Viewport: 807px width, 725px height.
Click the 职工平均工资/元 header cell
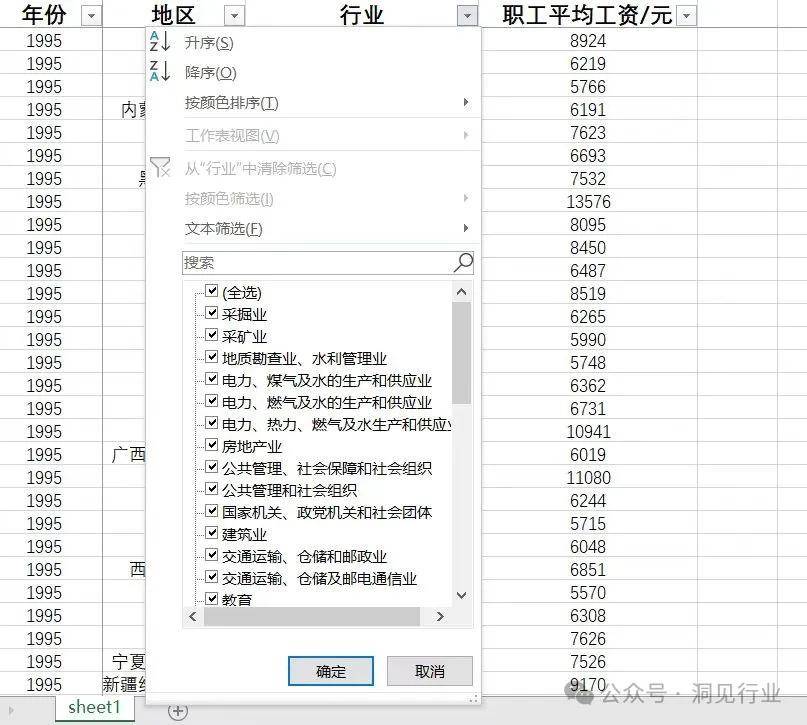(x=587, y=15)
